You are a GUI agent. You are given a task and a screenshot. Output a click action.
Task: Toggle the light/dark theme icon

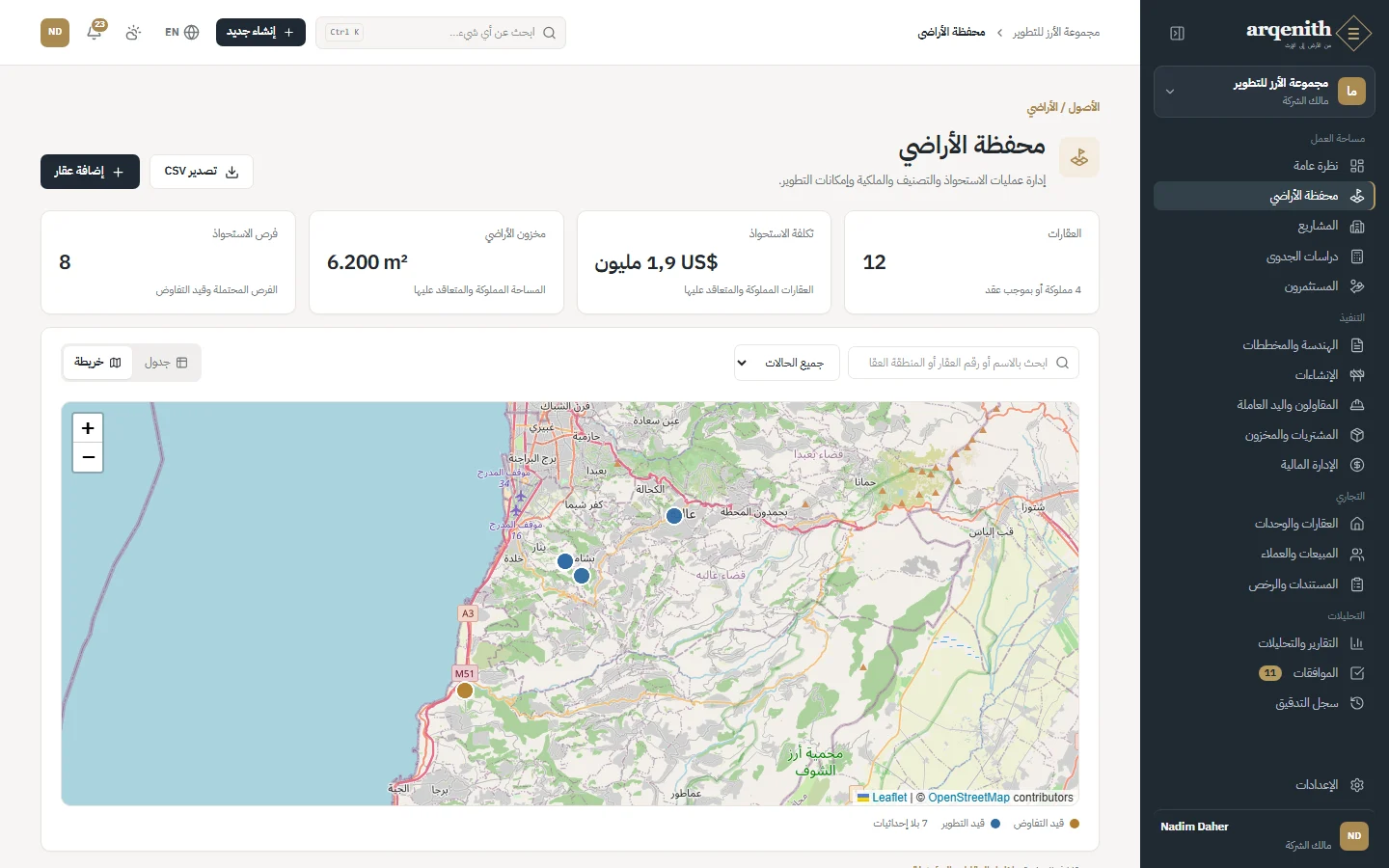point(133,32)
